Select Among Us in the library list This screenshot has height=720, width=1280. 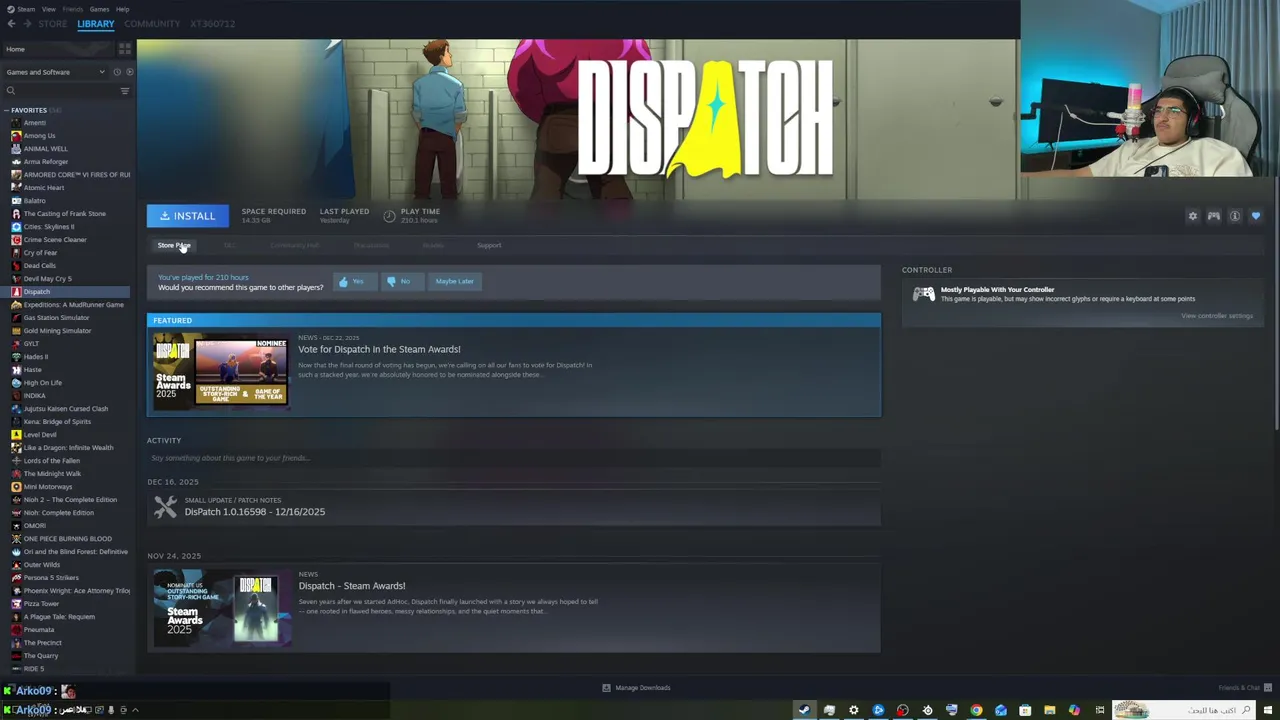[x=39, y=136]
